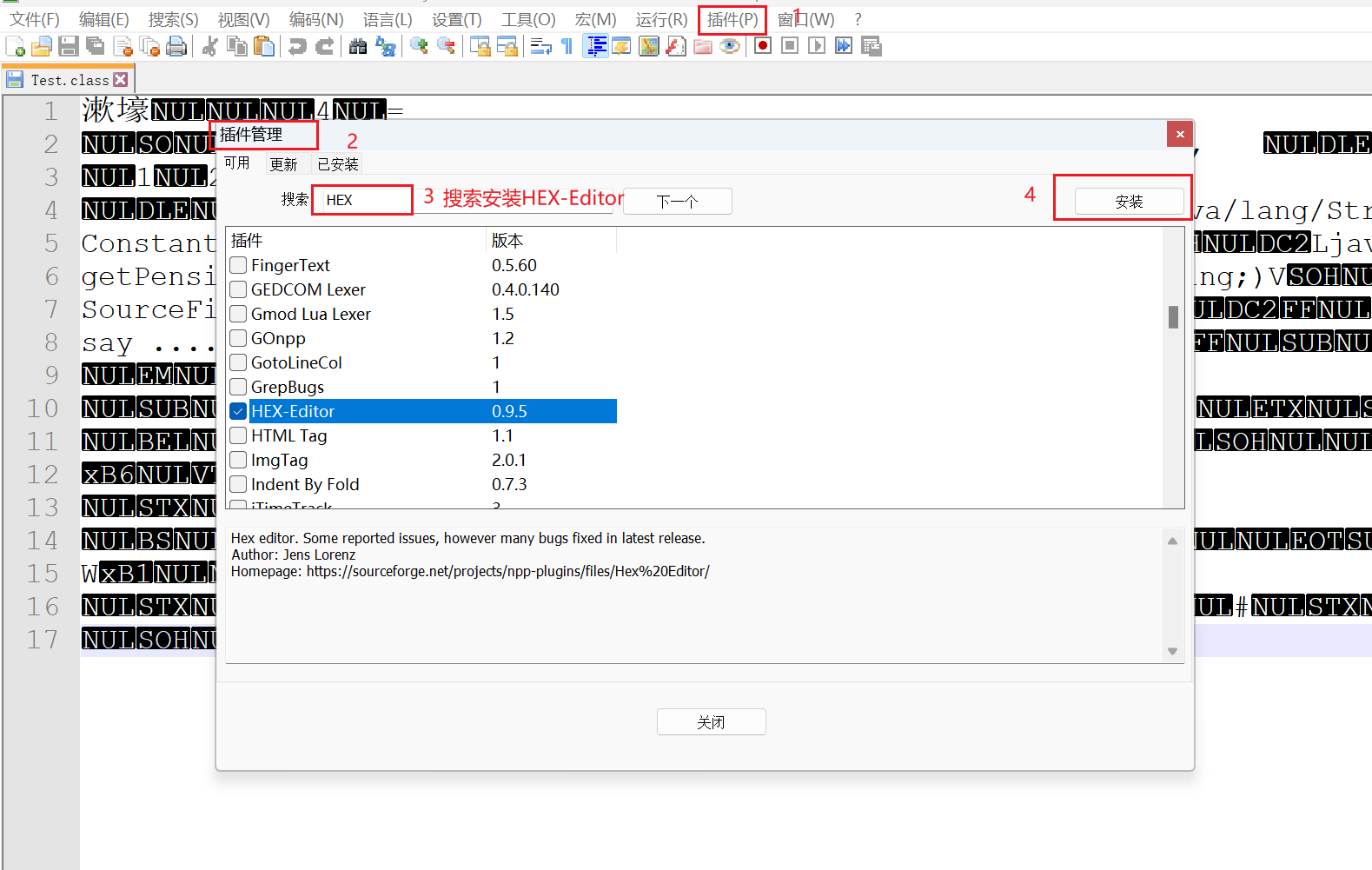This screenshot has height=870, width=1372.
Task: Click the Close All documents toolbar icon
Action: click(x=149, y=46)
